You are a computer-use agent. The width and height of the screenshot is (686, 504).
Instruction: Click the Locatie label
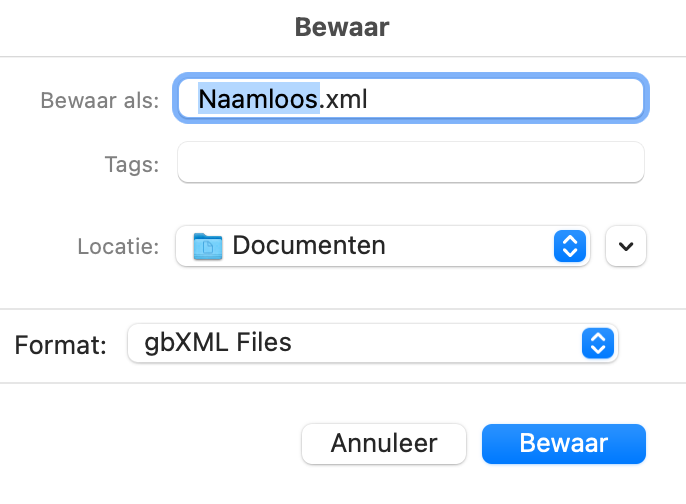point(118,246)
